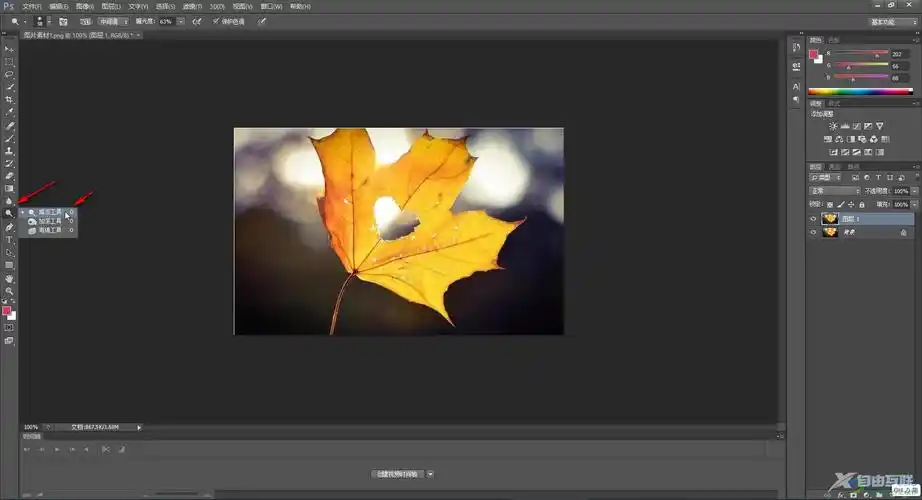Open the File (文件) menu
This screenshot has height=500, width=922.
(32, 6)
